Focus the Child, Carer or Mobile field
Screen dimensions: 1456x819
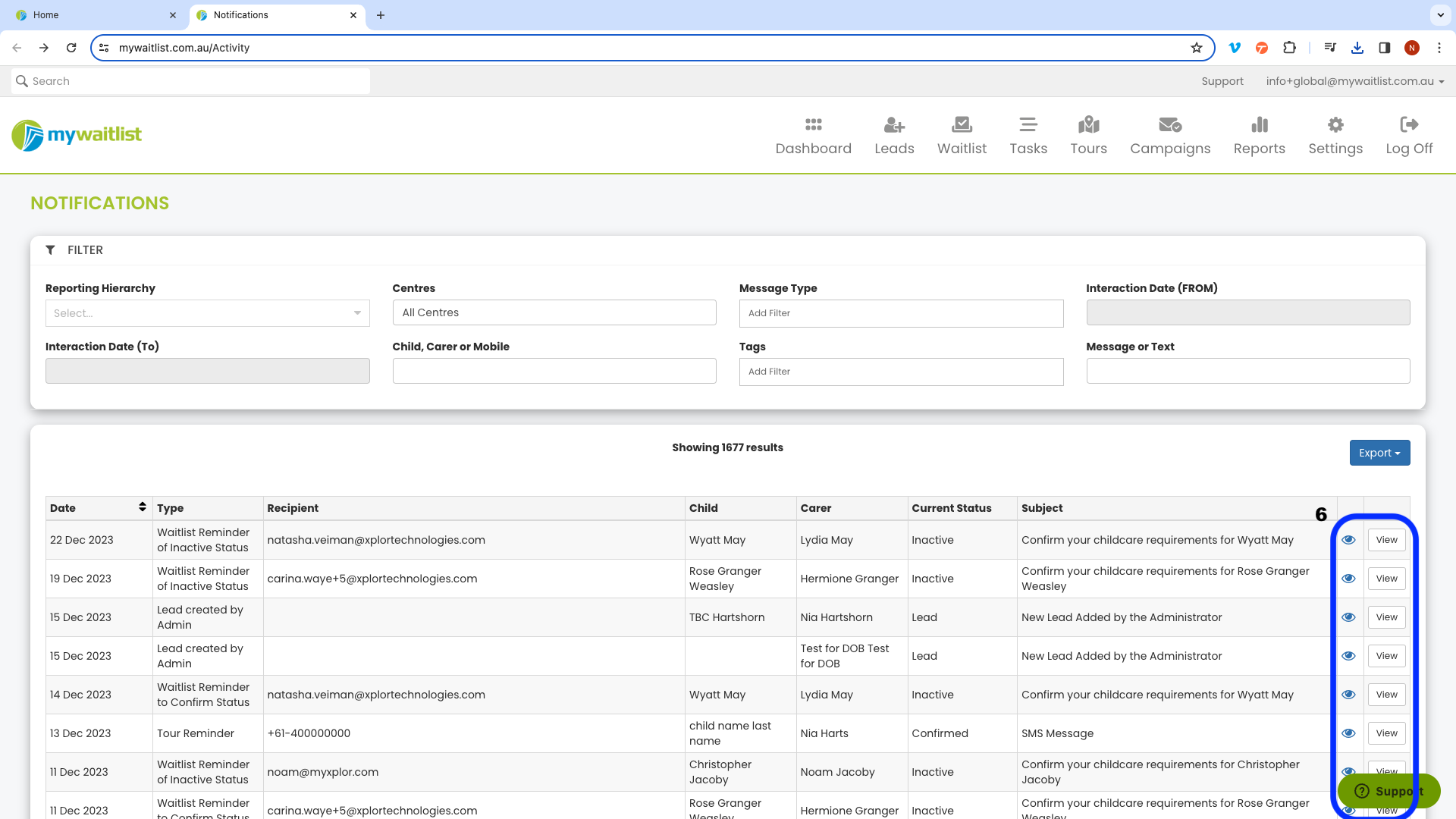tap(554, 371)
